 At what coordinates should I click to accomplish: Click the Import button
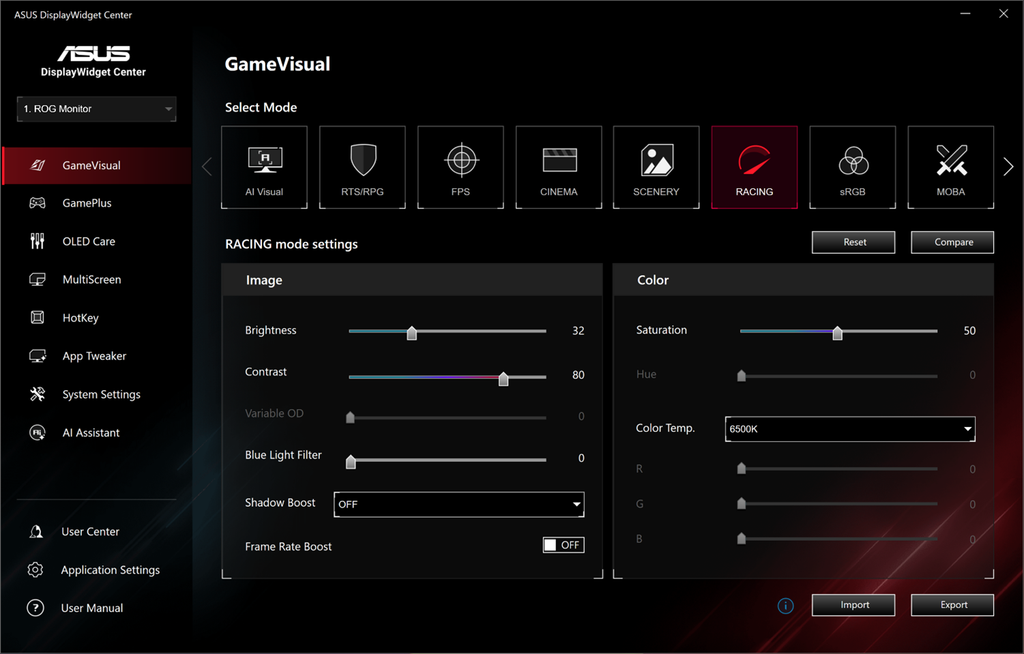click(854, 605)
